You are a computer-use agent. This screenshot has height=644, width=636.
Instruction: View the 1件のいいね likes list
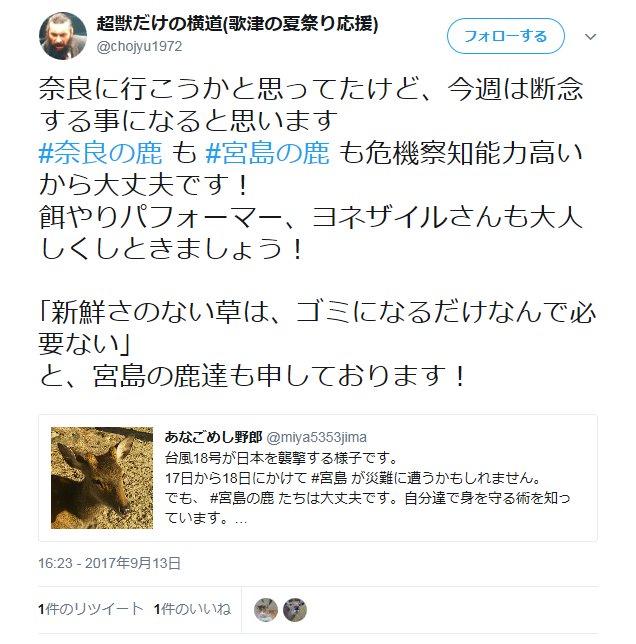pos(192,609)
